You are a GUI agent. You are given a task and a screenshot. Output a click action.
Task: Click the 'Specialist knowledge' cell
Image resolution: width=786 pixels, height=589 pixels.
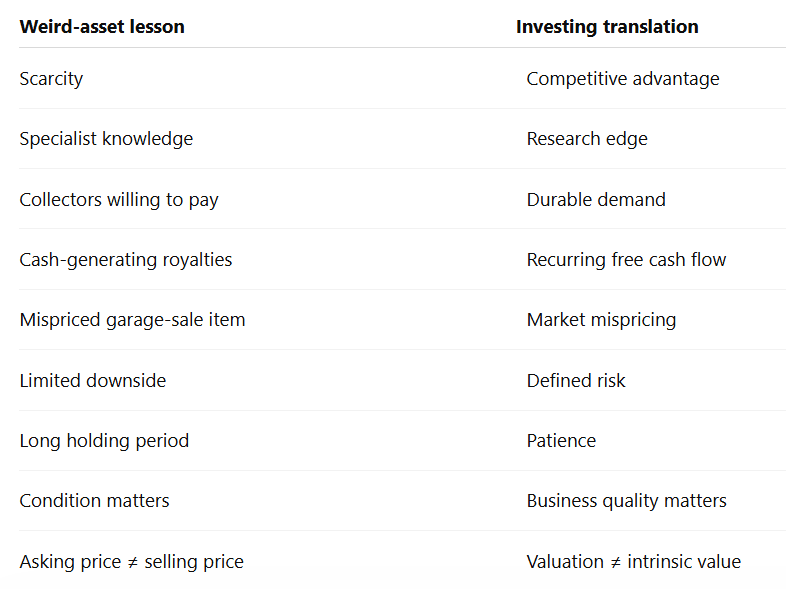[106, 139]
